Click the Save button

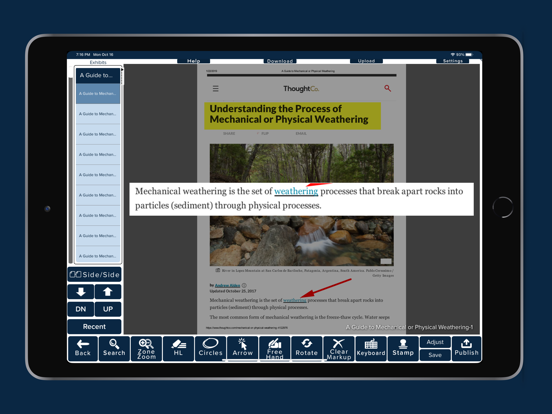coord(435,355)
